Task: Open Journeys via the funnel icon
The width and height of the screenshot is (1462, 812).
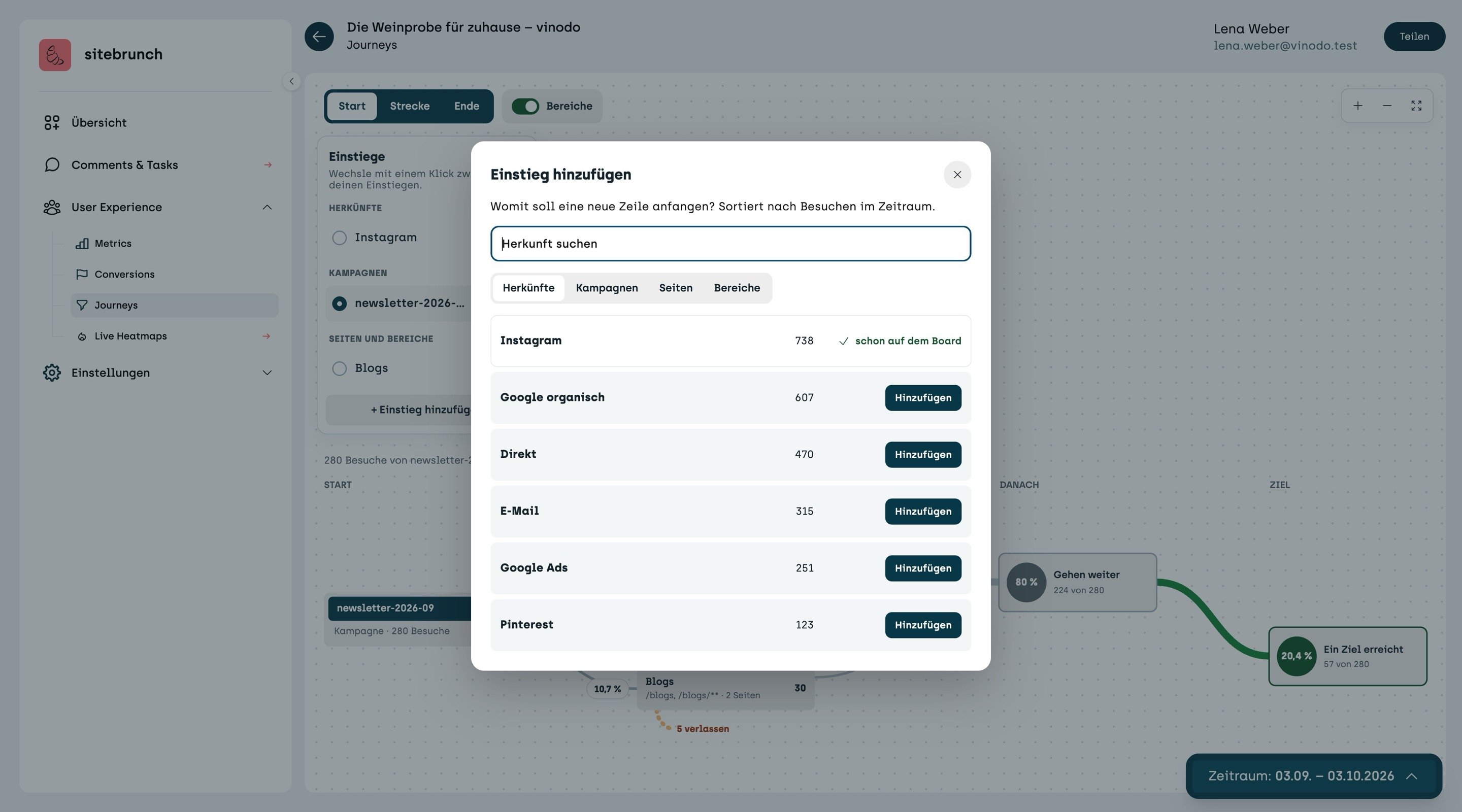Action: [x=82, y=306]
